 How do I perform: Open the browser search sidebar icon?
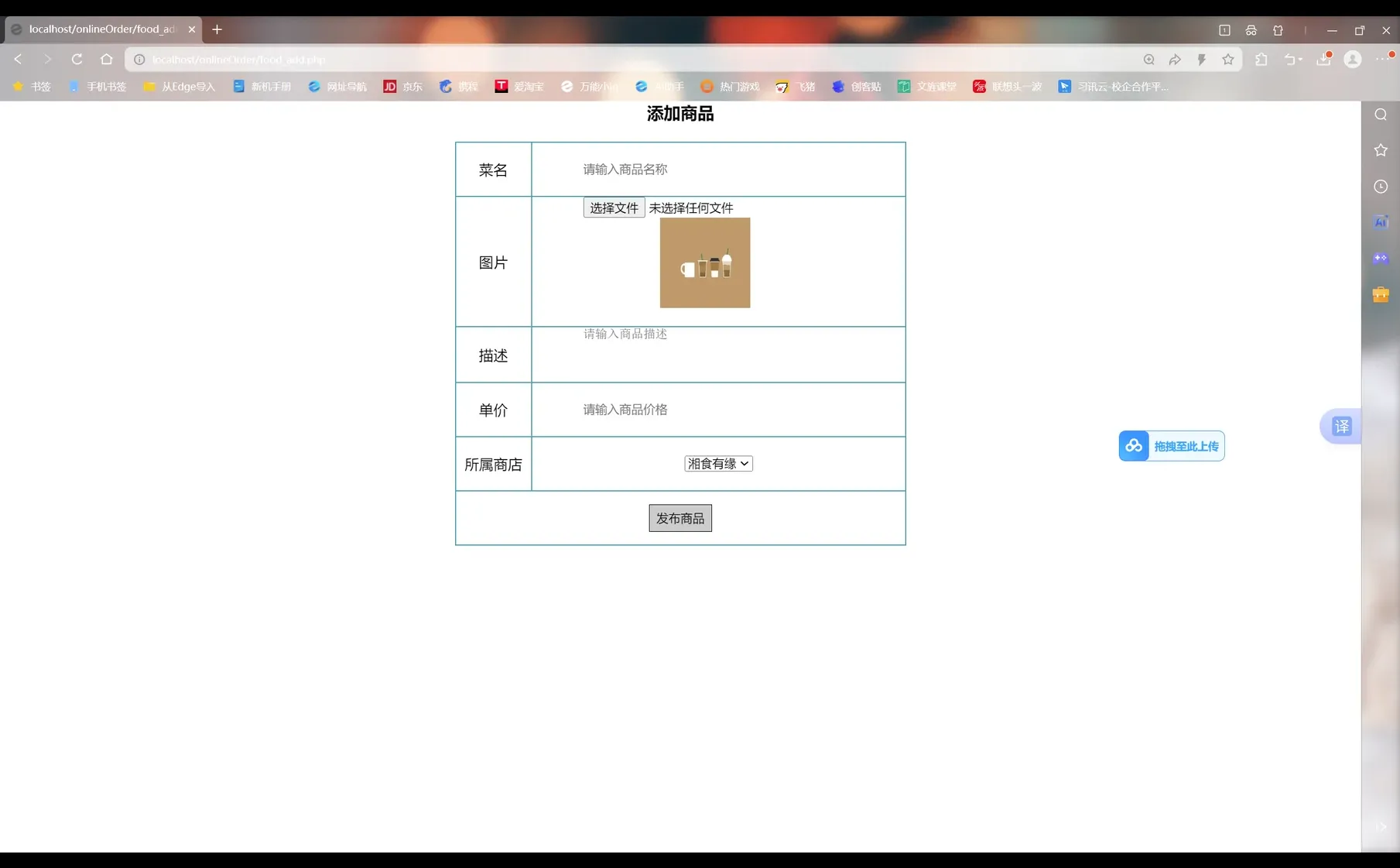coord(1381,115)
